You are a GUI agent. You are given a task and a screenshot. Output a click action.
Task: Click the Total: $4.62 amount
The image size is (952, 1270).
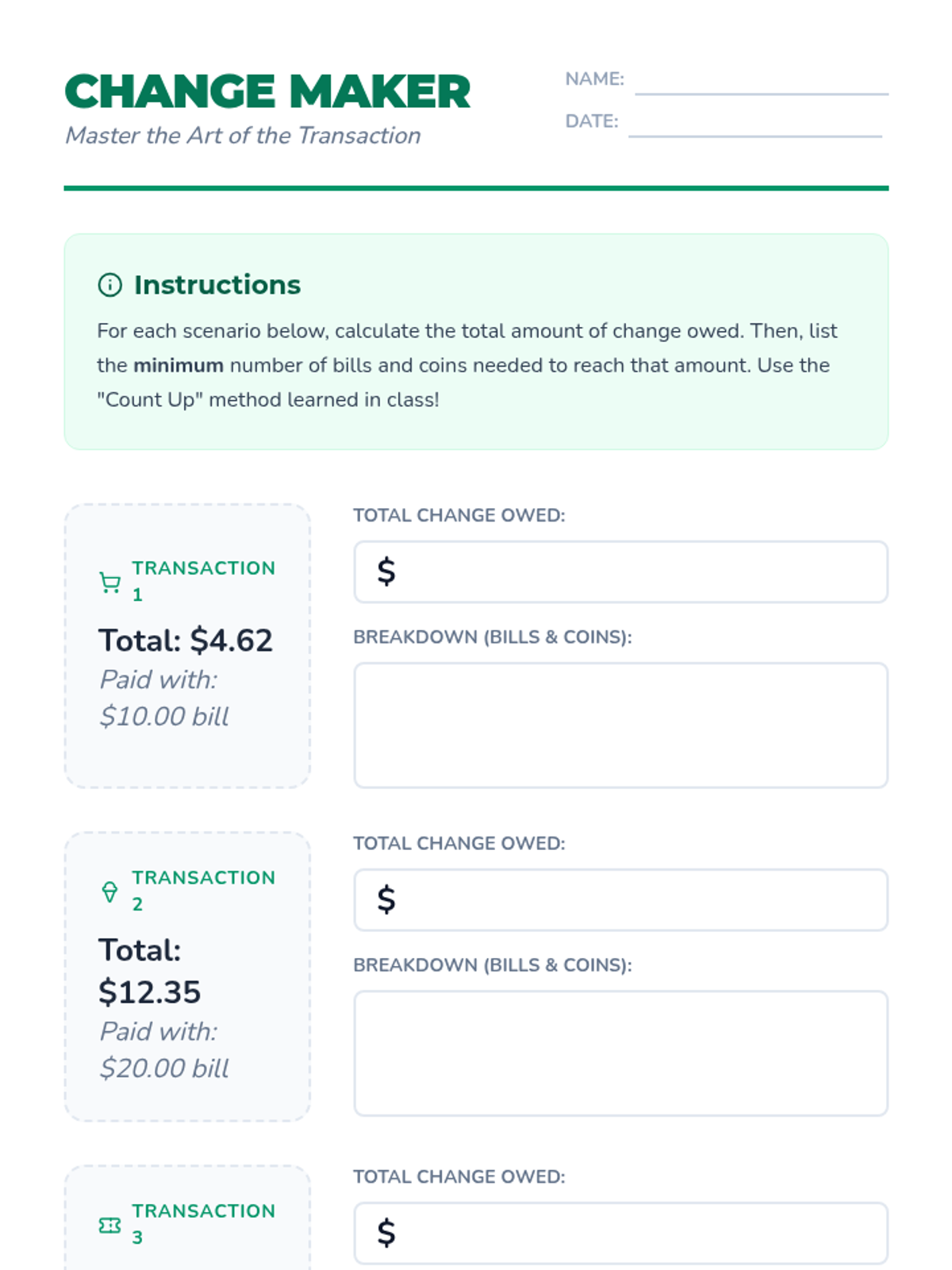[x=186, y=641]
